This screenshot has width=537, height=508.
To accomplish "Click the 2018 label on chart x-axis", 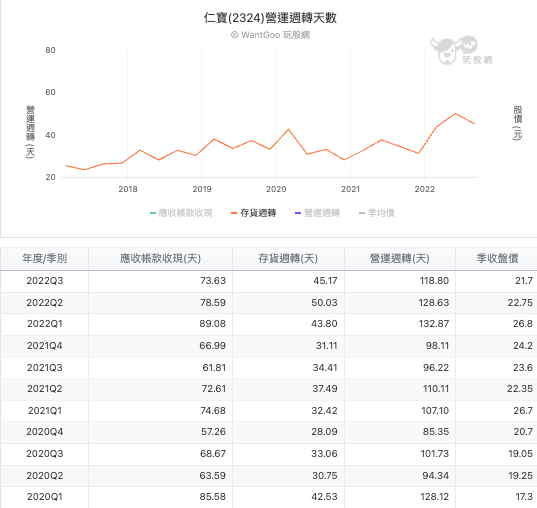I will [x=128, y=189].
